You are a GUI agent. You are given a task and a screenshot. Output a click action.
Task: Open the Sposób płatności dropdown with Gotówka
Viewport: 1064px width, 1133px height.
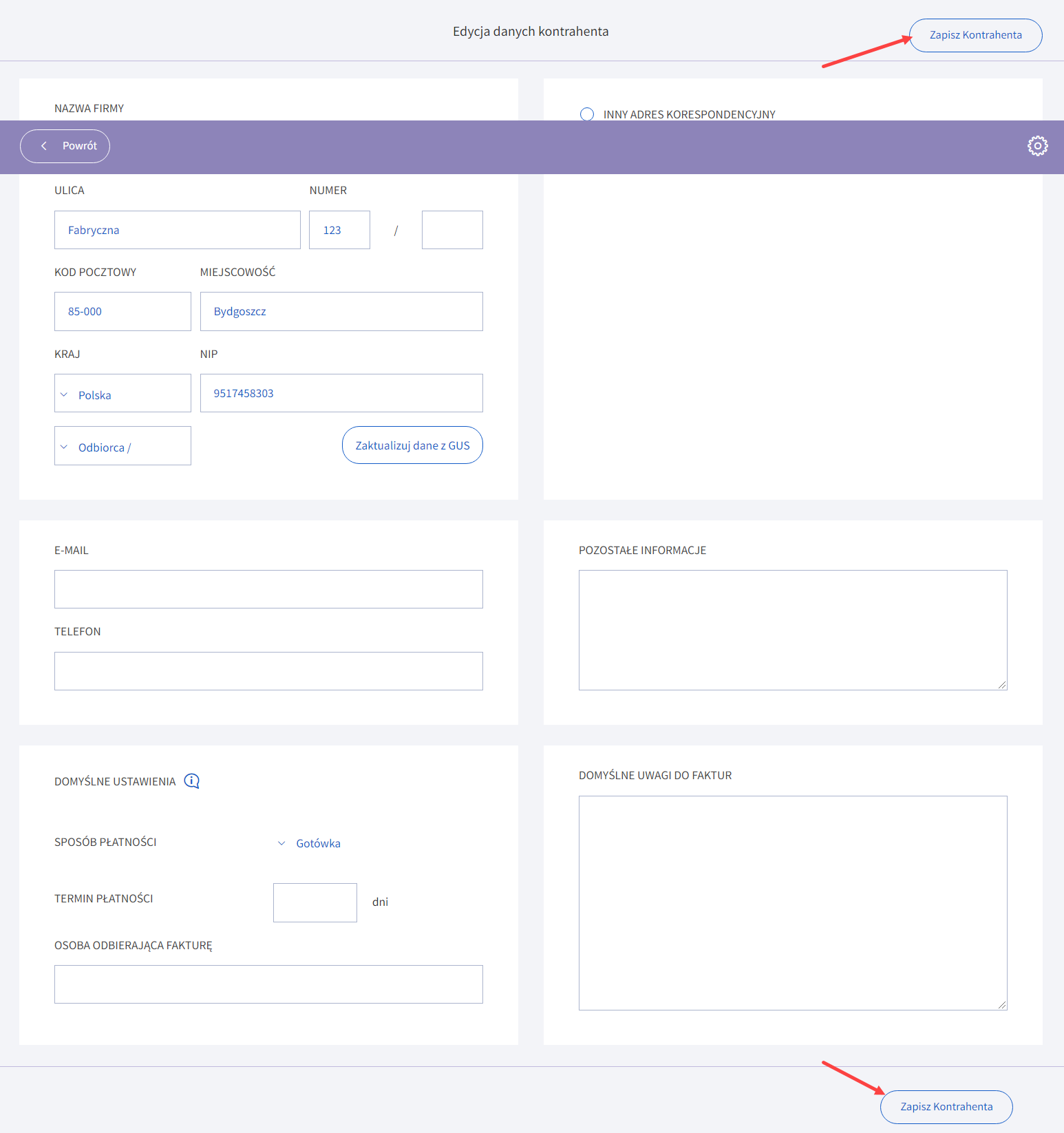(310, 843)
